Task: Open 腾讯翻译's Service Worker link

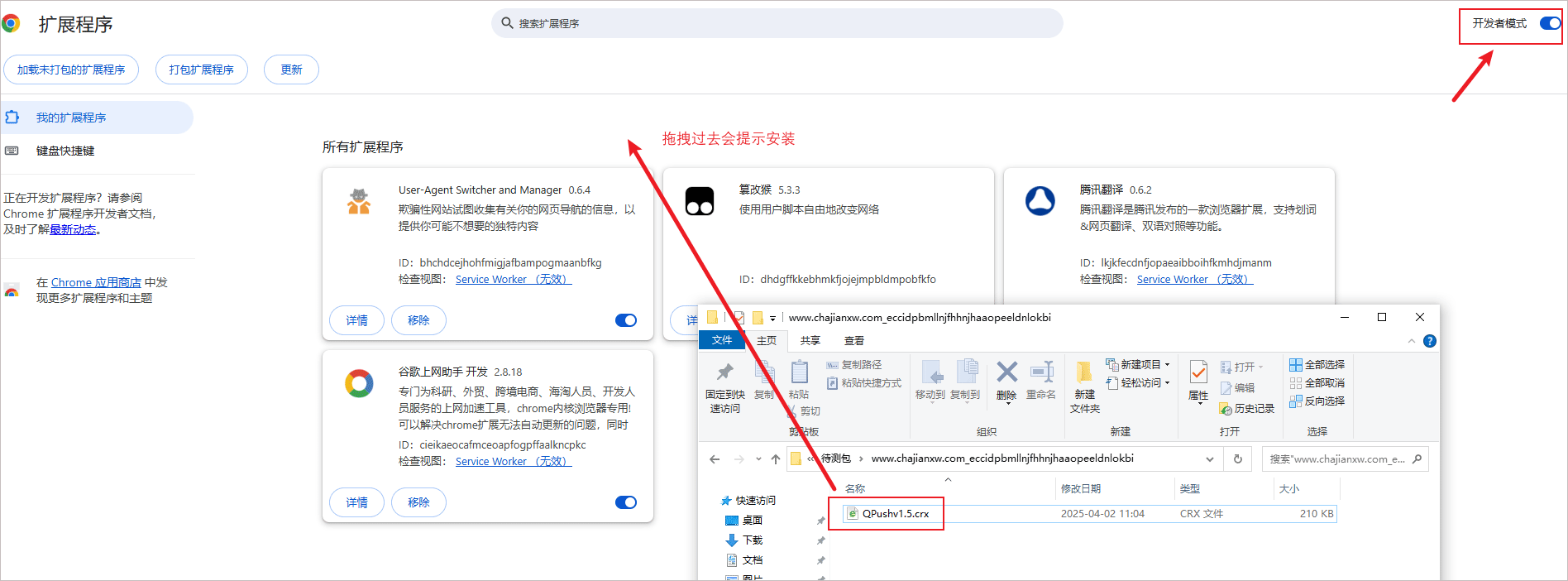Action: tap(1195, 280)
